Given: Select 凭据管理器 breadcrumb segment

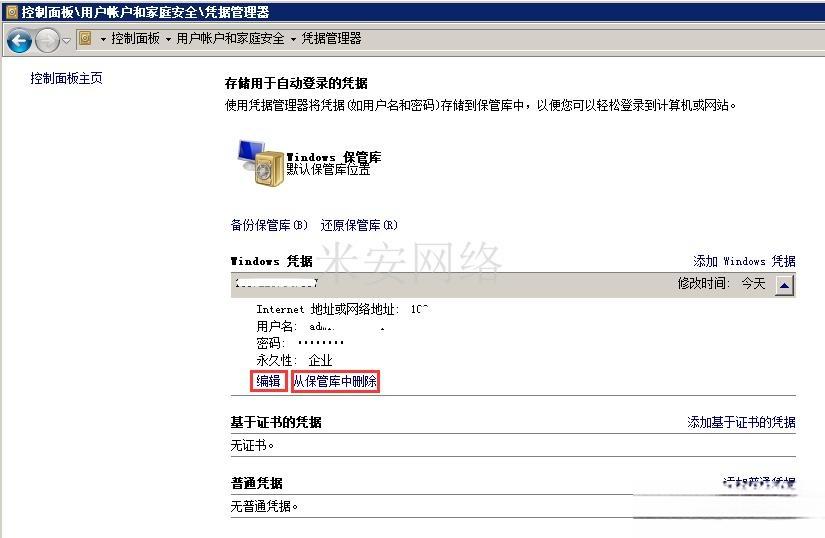Looking at the screenshot, I should (x=331, y=38).
